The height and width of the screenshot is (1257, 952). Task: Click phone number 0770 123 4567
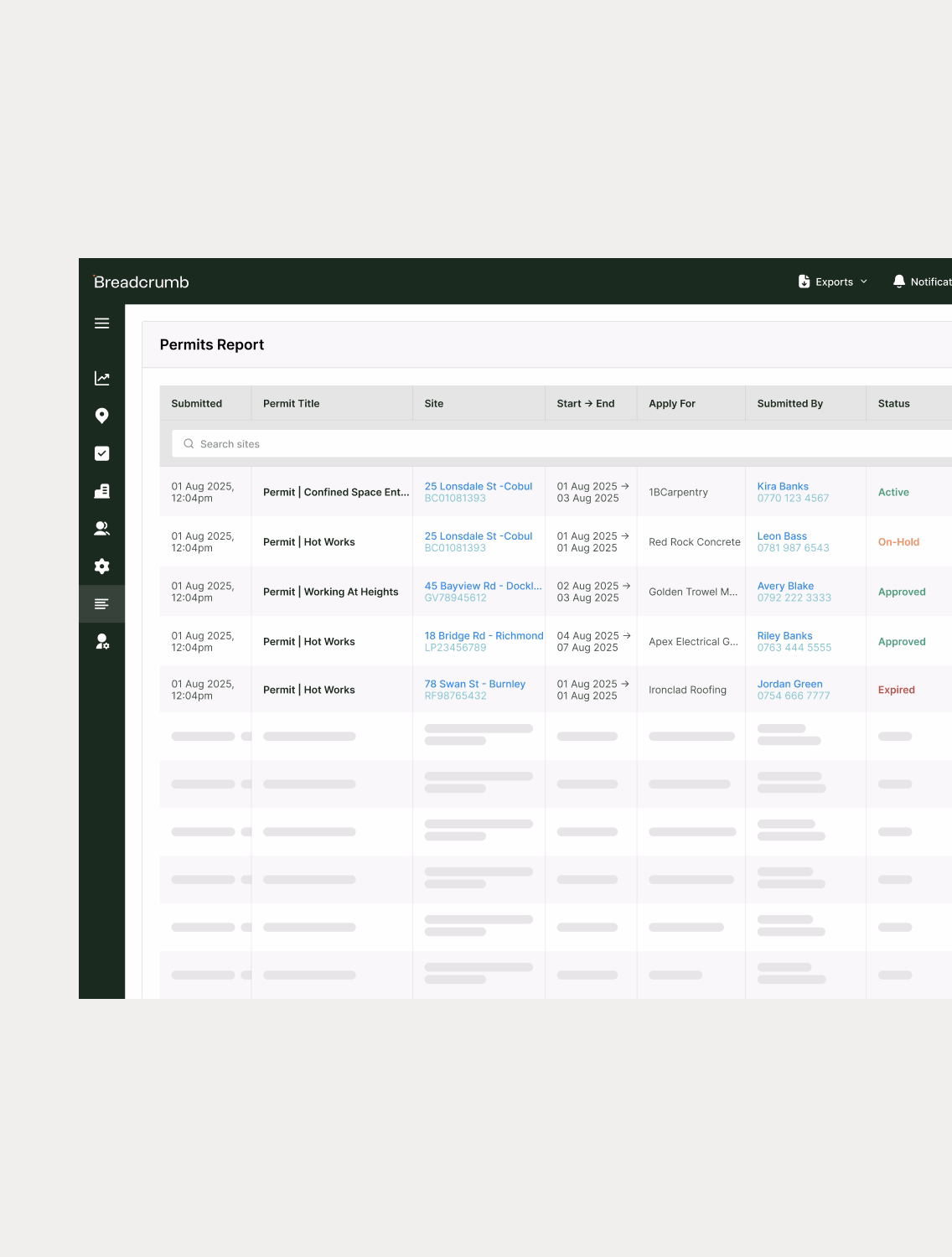(x=793, y=498)
